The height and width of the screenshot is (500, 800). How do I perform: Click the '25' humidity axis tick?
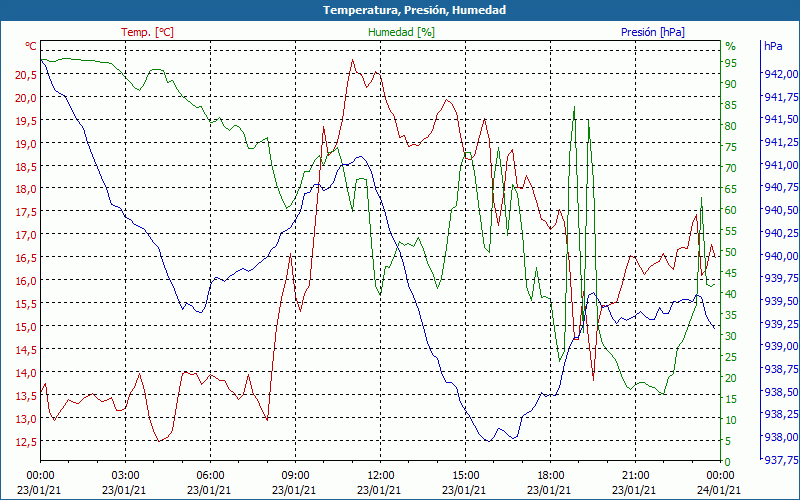point(731,357)
